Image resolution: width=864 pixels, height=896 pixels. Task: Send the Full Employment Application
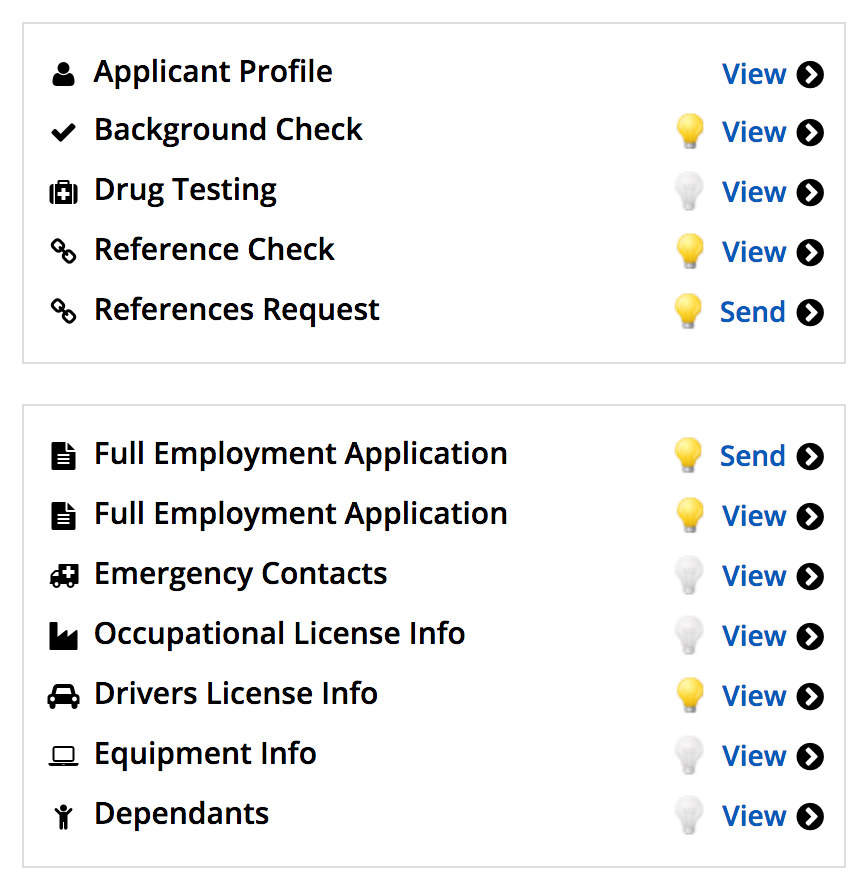(753, 456)
